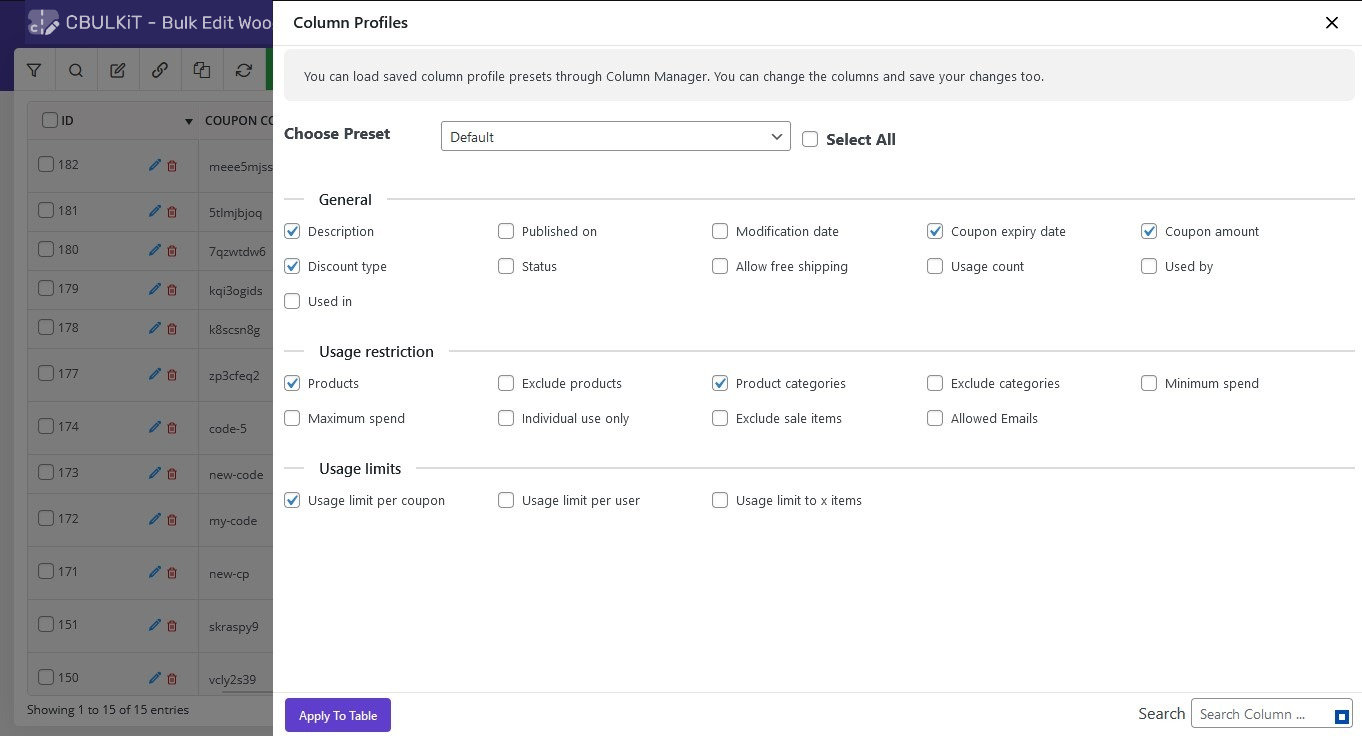Viewport: 1362px width, 736px height.
Task: Enable the Minimum spend checkbox
Action: 1149,383
